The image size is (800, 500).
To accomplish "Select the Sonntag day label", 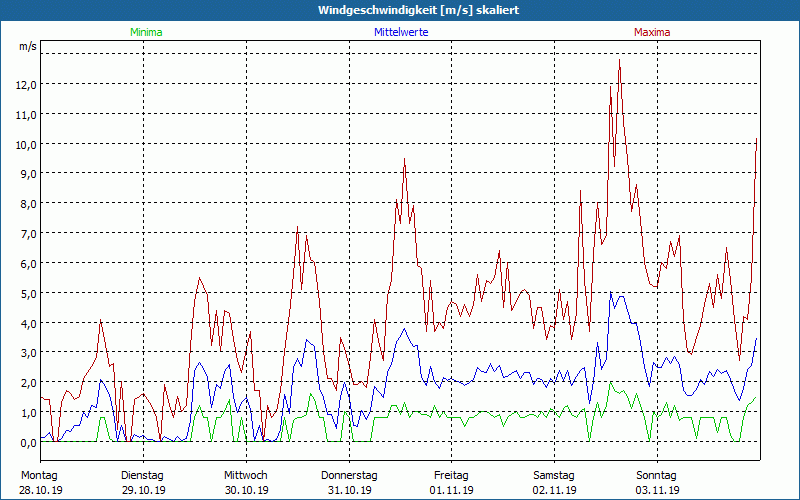I will [656, 475].
